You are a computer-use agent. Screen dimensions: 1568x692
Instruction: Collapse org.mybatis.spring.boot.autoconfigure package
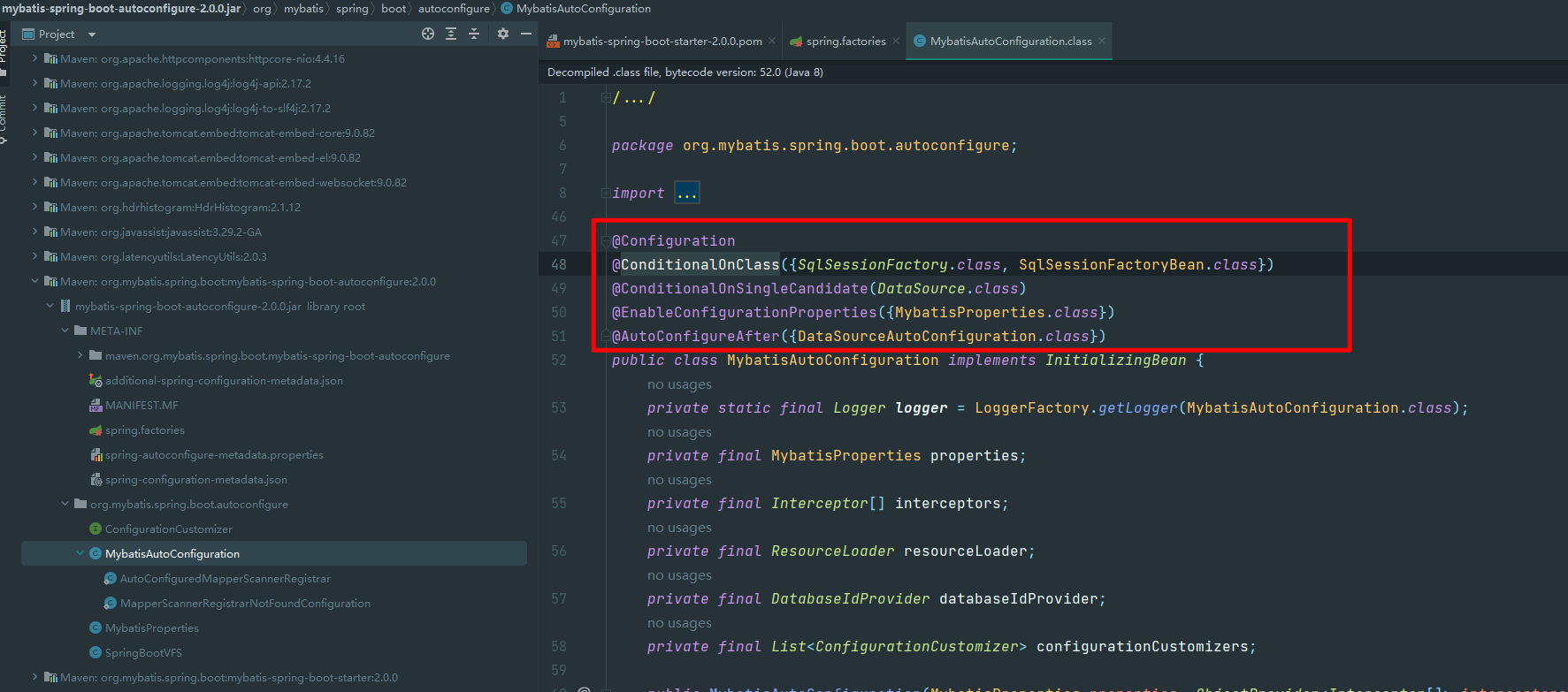tap(65, 504)
